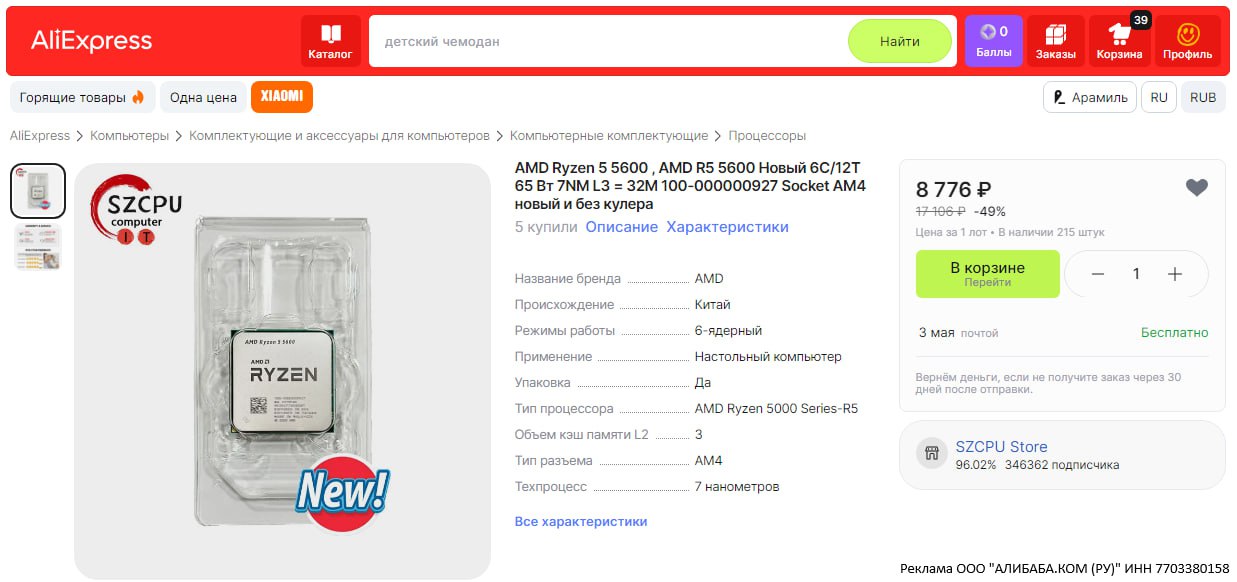
Task: Select the Горящие товары tab
Action: click(x=82, y=97)
